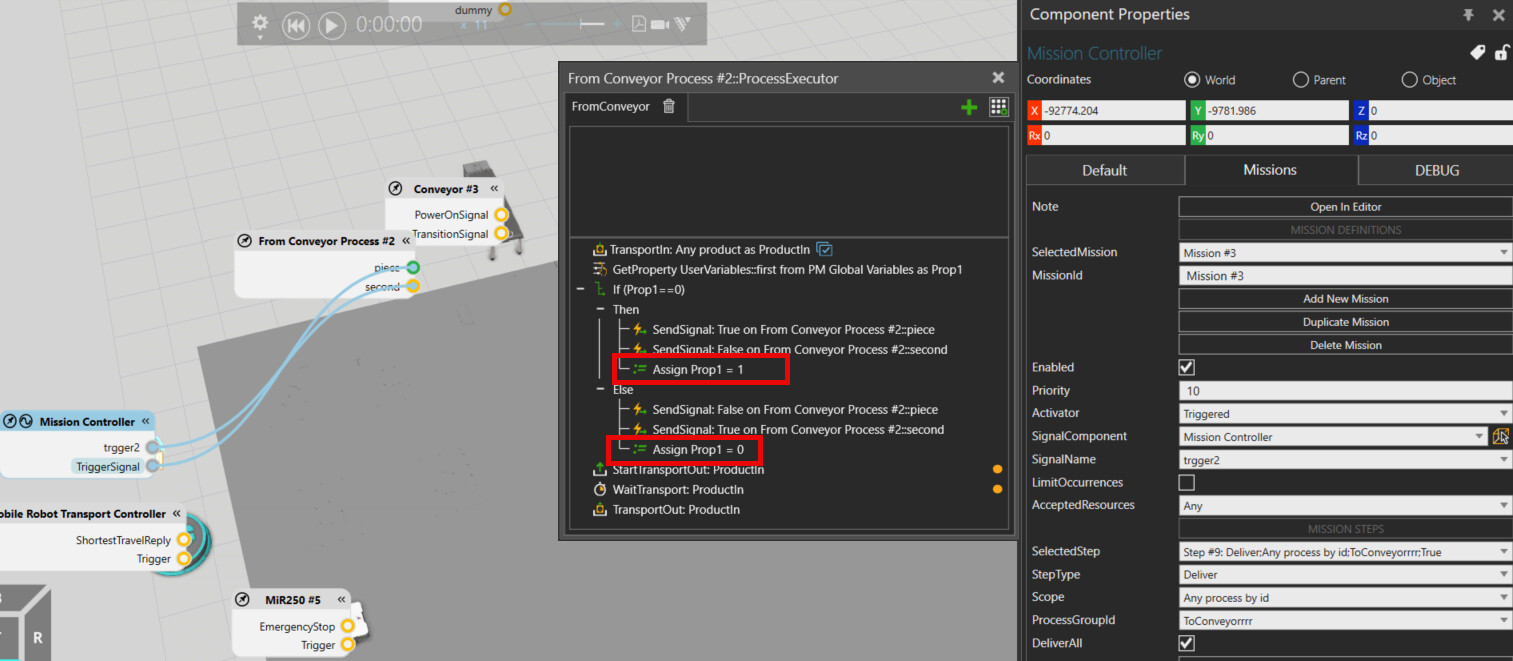Screen dimensions: 1513x661
Task: Add new routine with green plus icon
Action: [x=968, y=107]
